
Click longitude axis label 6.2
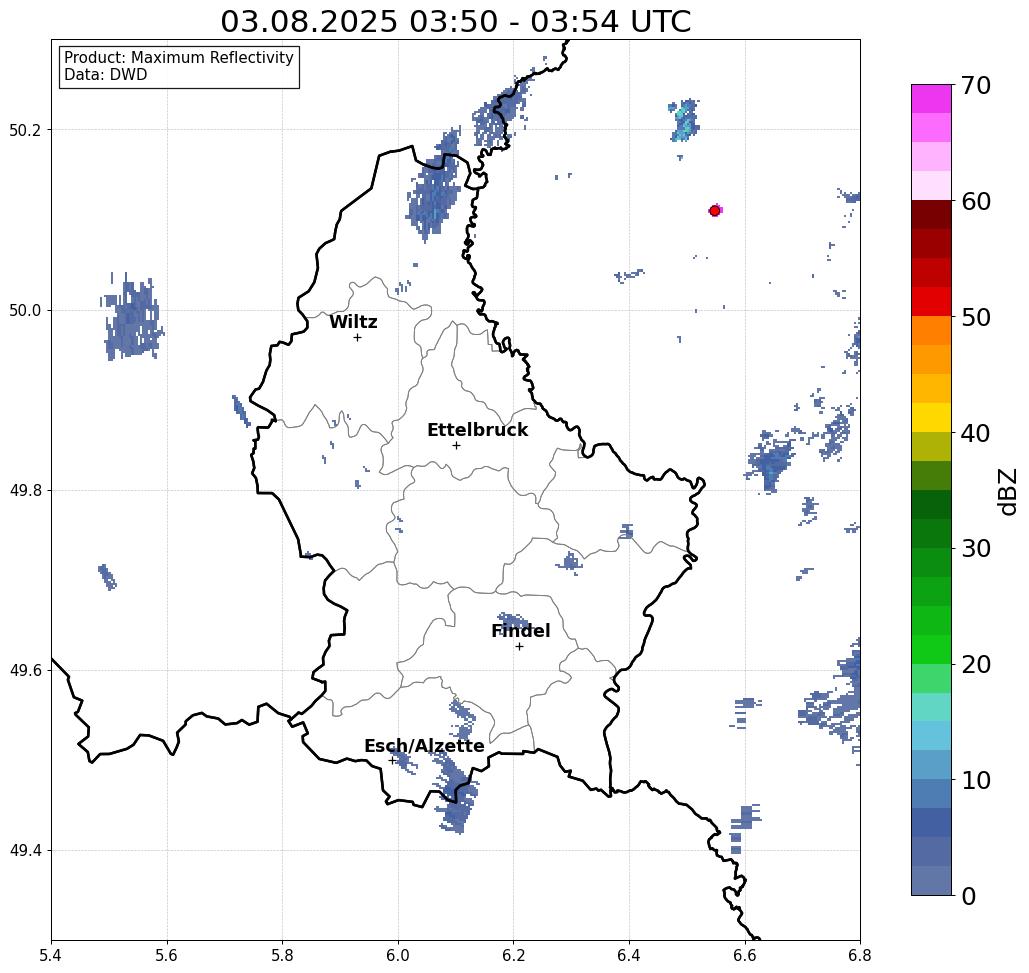513,955
